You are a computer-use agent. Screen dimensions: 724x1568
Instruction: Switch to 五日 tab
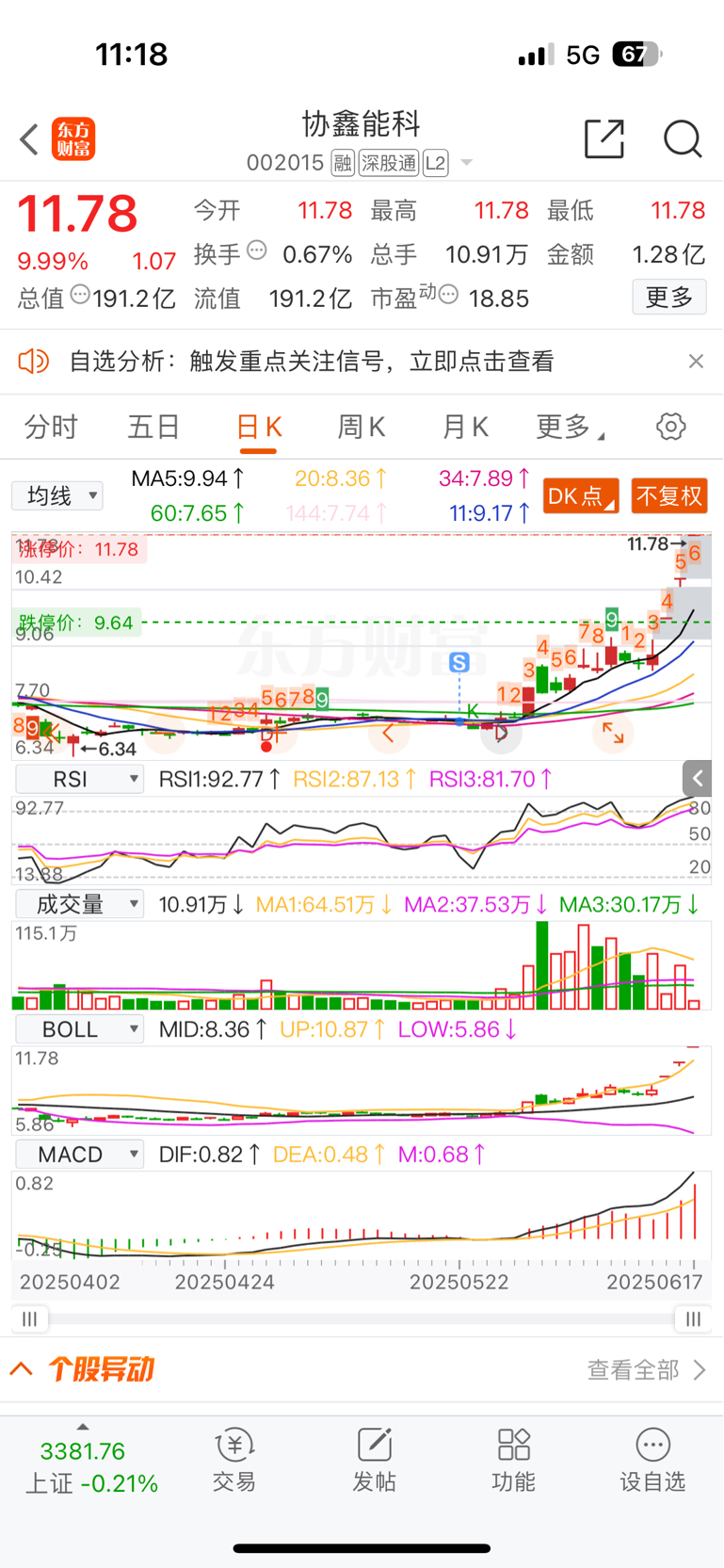(153, 428)
